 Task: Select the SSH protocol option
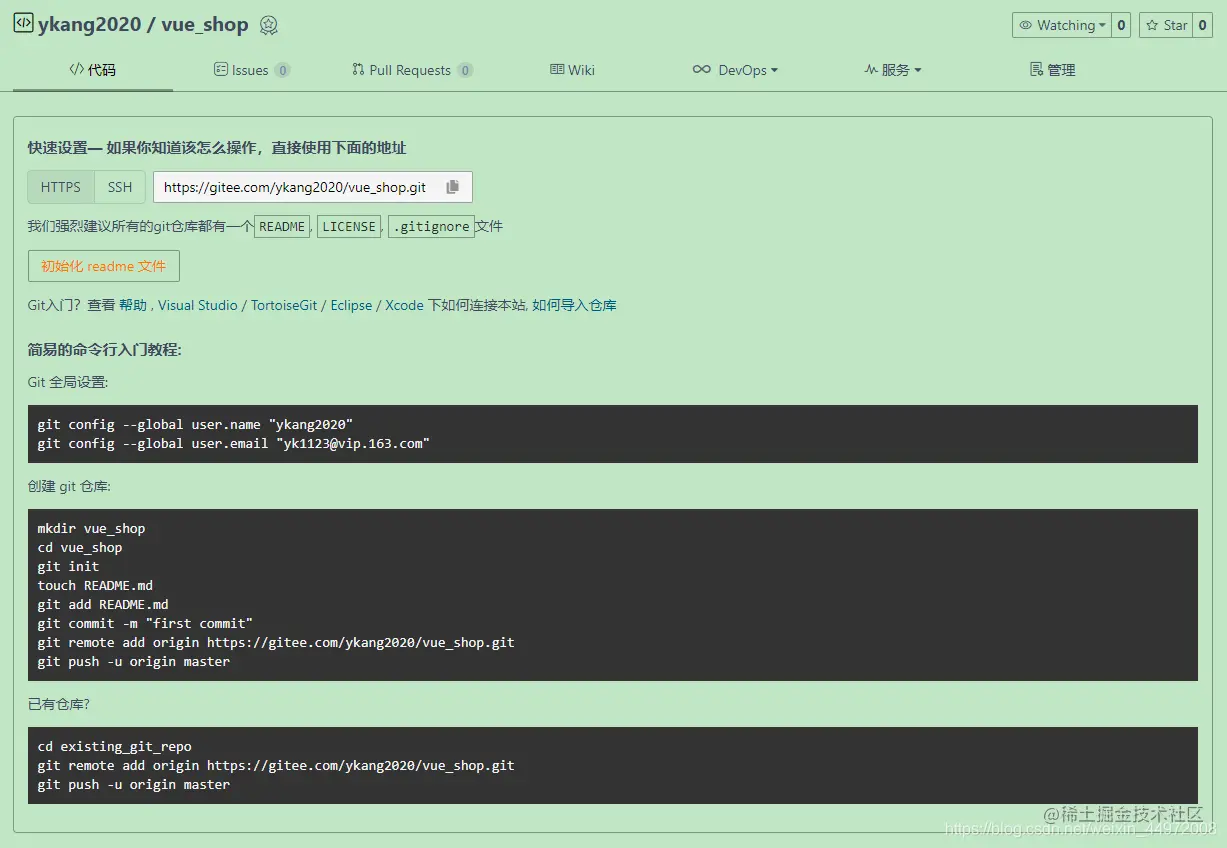(120, 187)
